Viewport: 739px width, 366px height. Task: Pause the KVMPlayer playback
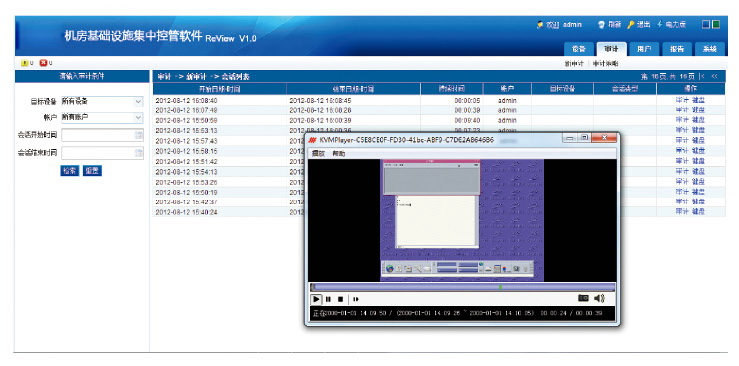click(x=328, y=299)
